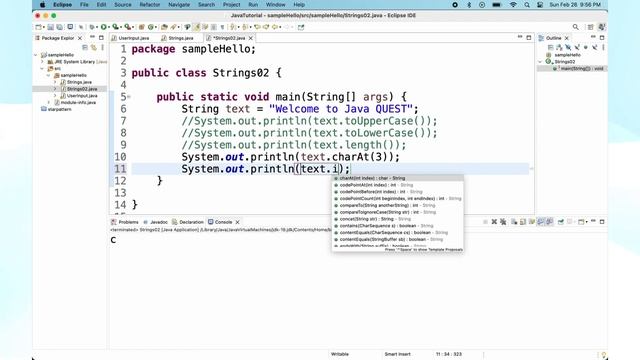Toggle Block Selection mode in toolbar

pos(213,27)
